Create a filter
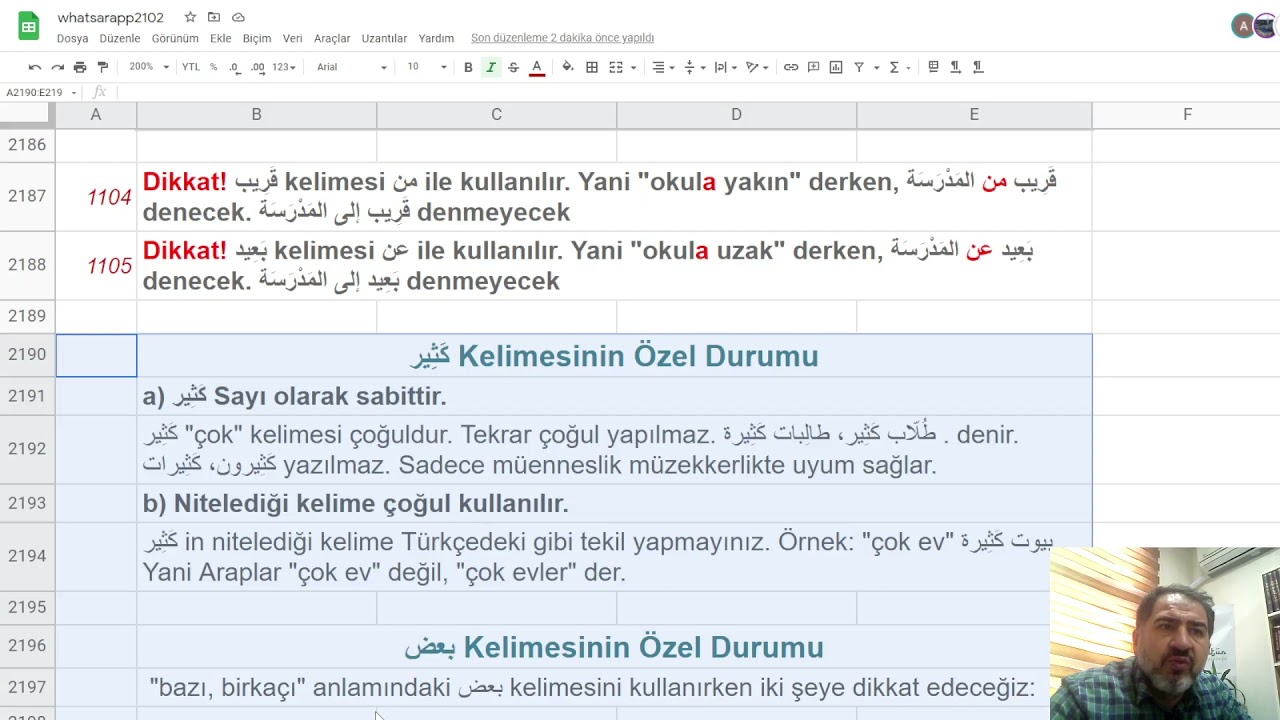Image resolution: width=1280 pixels, height=720 pixels. tap(859, 67)
